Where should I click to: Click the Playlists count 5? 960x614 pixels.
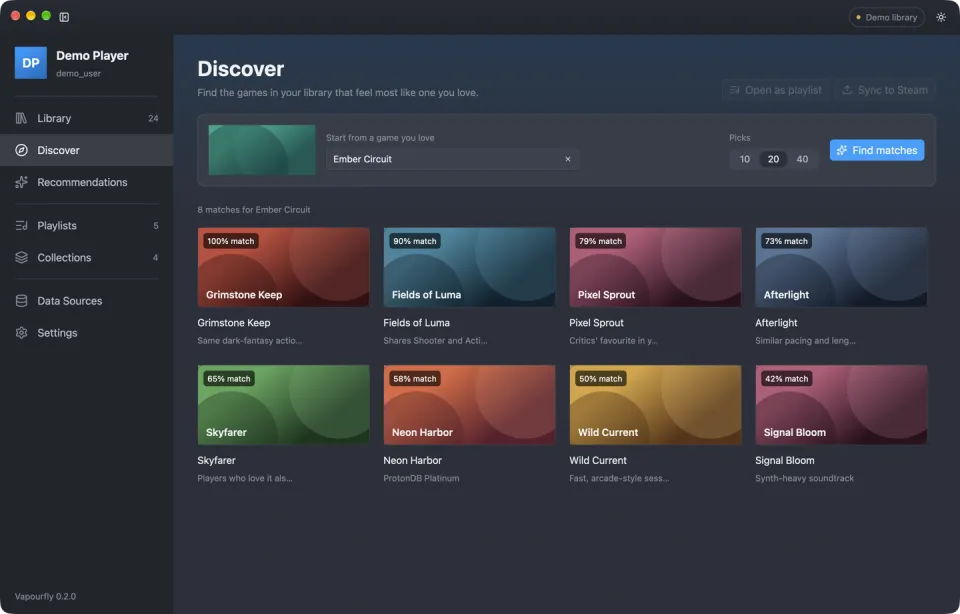[156, 225]
